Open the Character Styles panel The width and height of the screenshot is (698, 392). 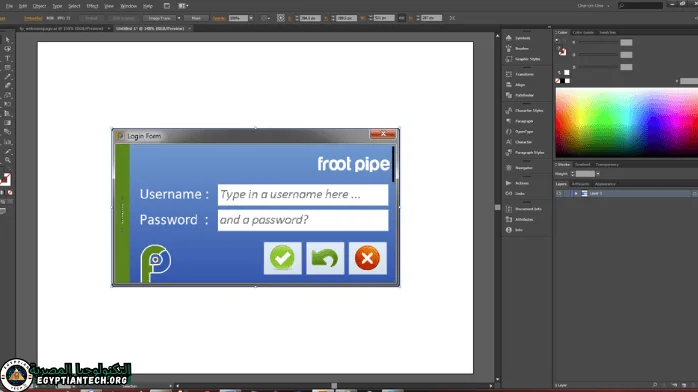click(529, 110)
